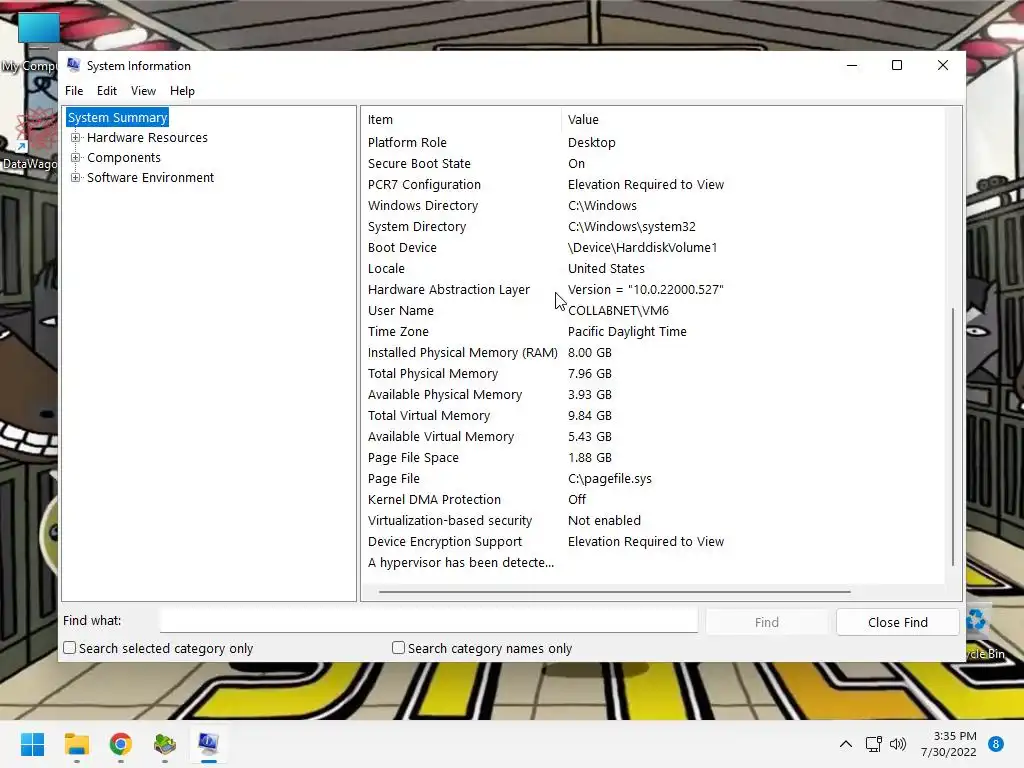Open File Explorer from the taskbar

pos(76,744)
